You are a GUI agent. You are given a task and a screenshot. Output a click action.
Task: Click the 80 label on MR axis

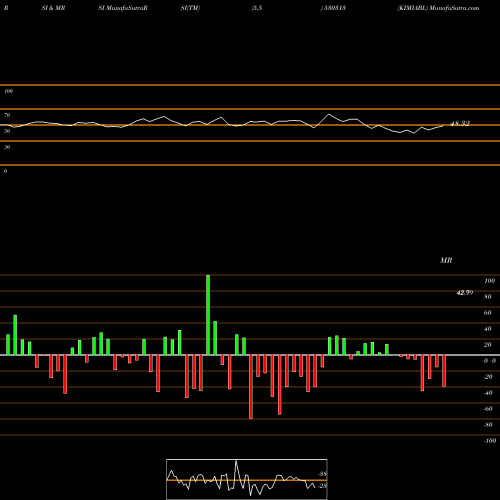(x=488, y=297)
